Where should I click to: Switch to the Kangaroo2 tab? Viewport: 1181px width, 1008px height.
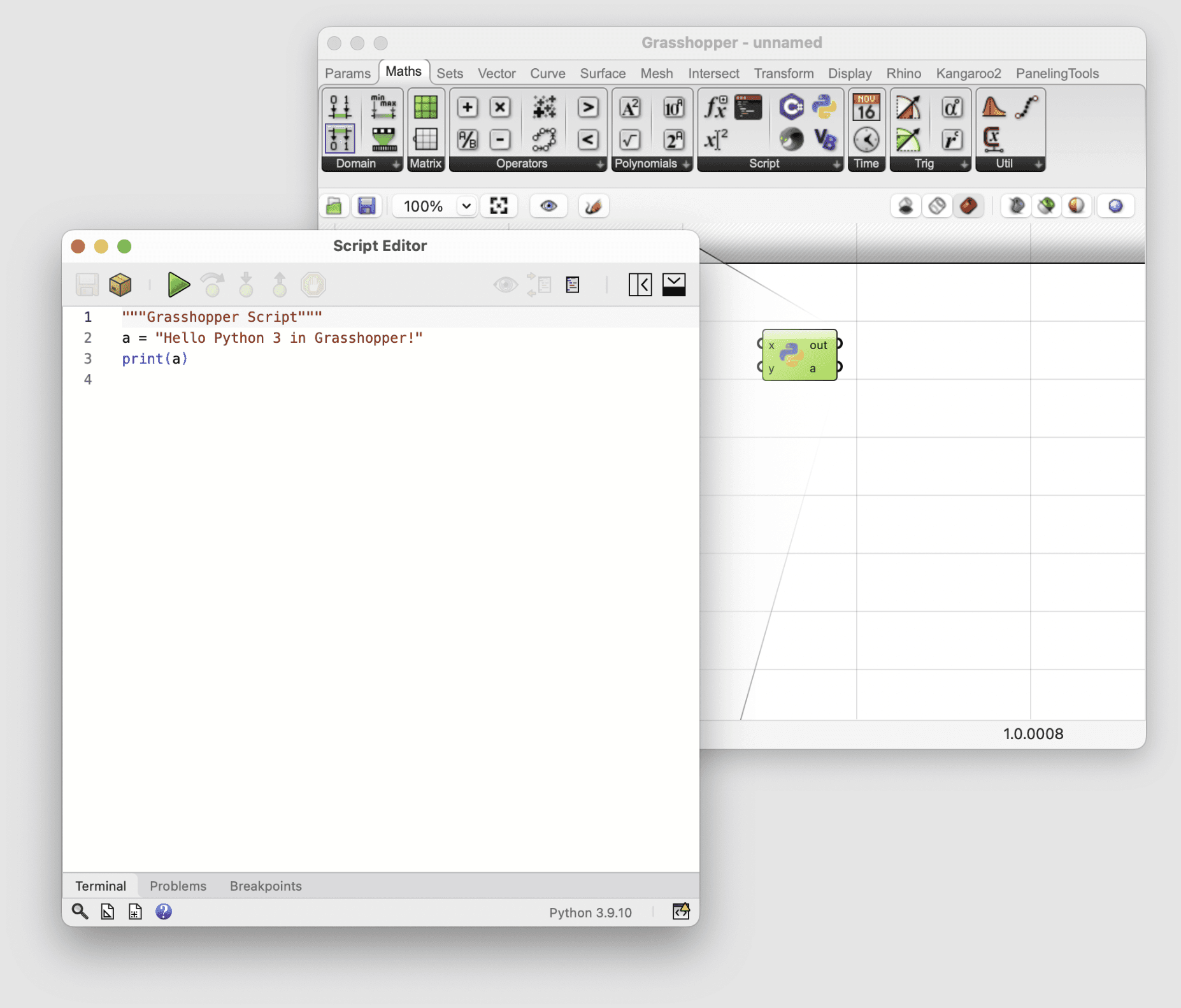(x=968, y=73)
